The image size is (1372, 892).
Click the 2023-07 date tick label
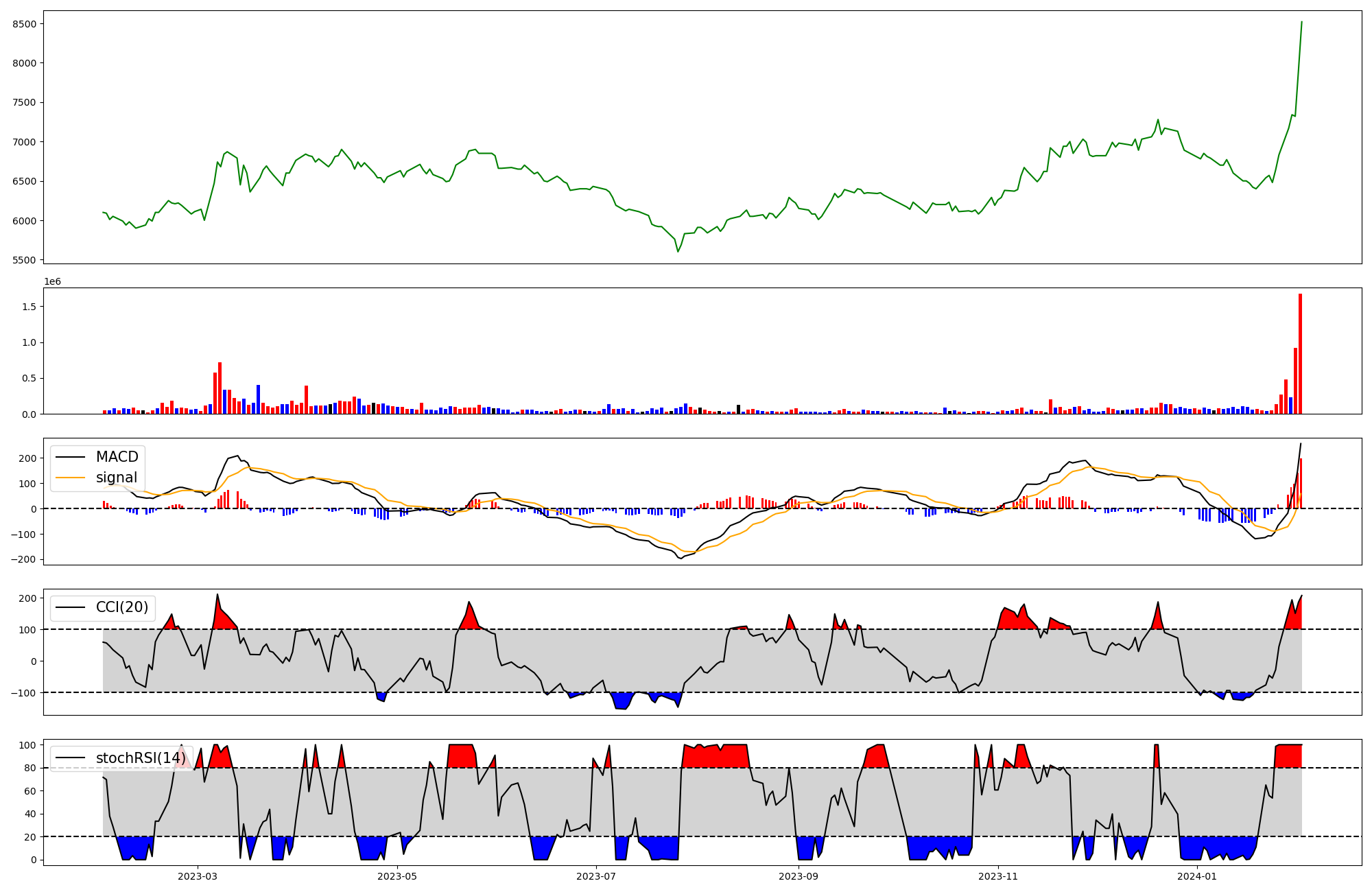point(596,876)
